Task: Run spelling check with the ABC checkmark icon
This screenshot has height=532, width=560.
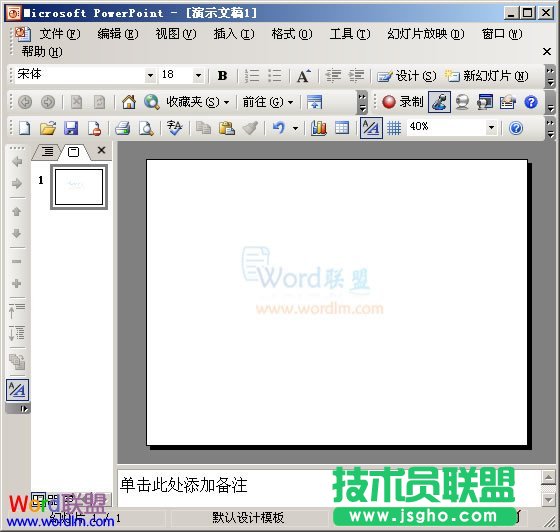Action: tap(174, 128)
